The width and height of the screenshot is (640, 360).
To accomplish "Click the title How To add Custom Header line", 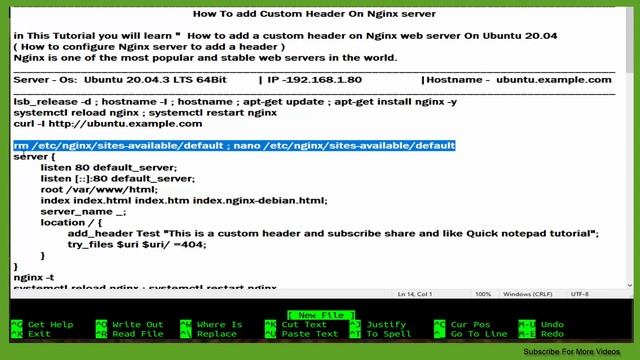I will point(314,13).
